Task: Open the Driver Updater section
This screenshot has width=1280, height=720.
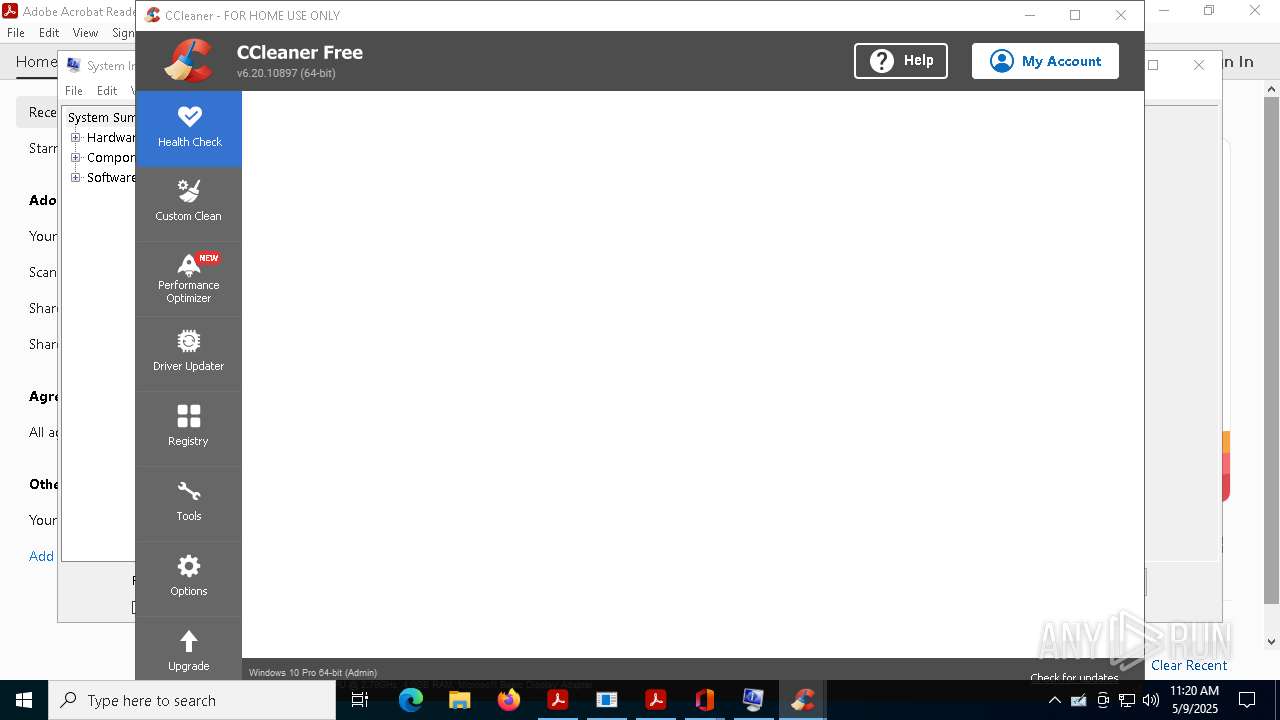Action: [x=189, y=353]
